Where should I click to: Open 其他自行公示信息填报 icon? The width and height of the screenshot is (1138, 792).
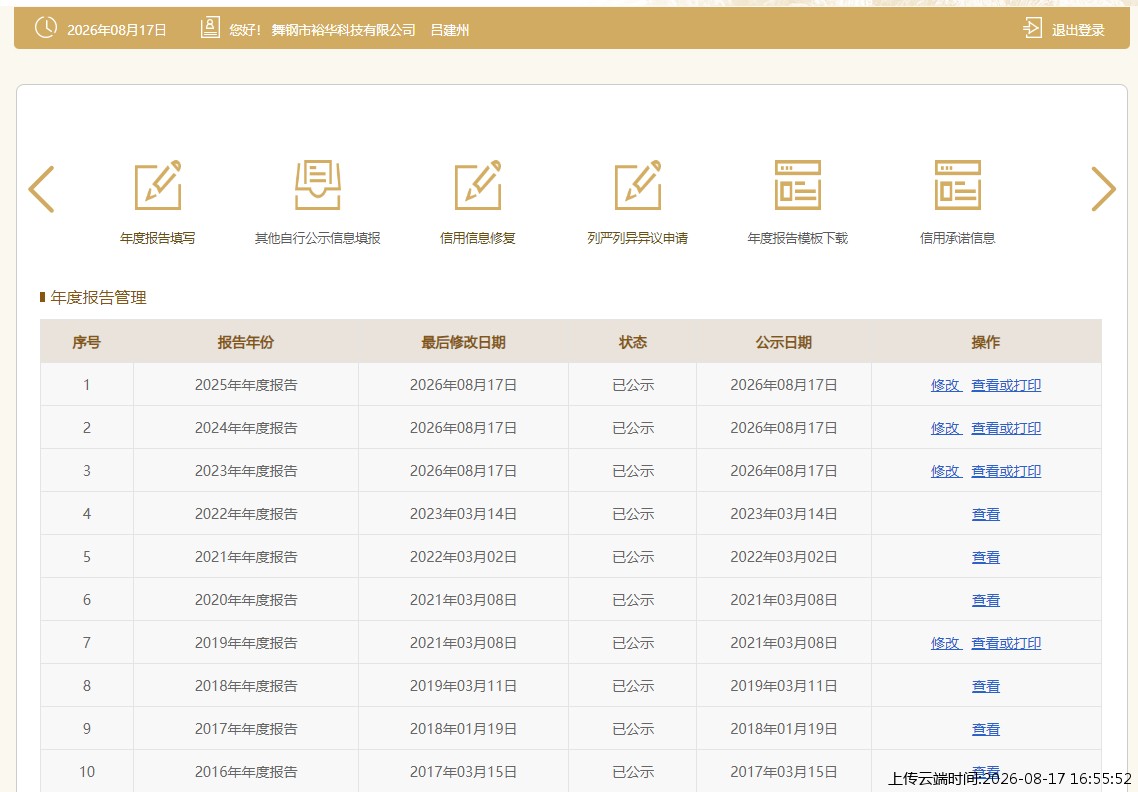(317, 185)
